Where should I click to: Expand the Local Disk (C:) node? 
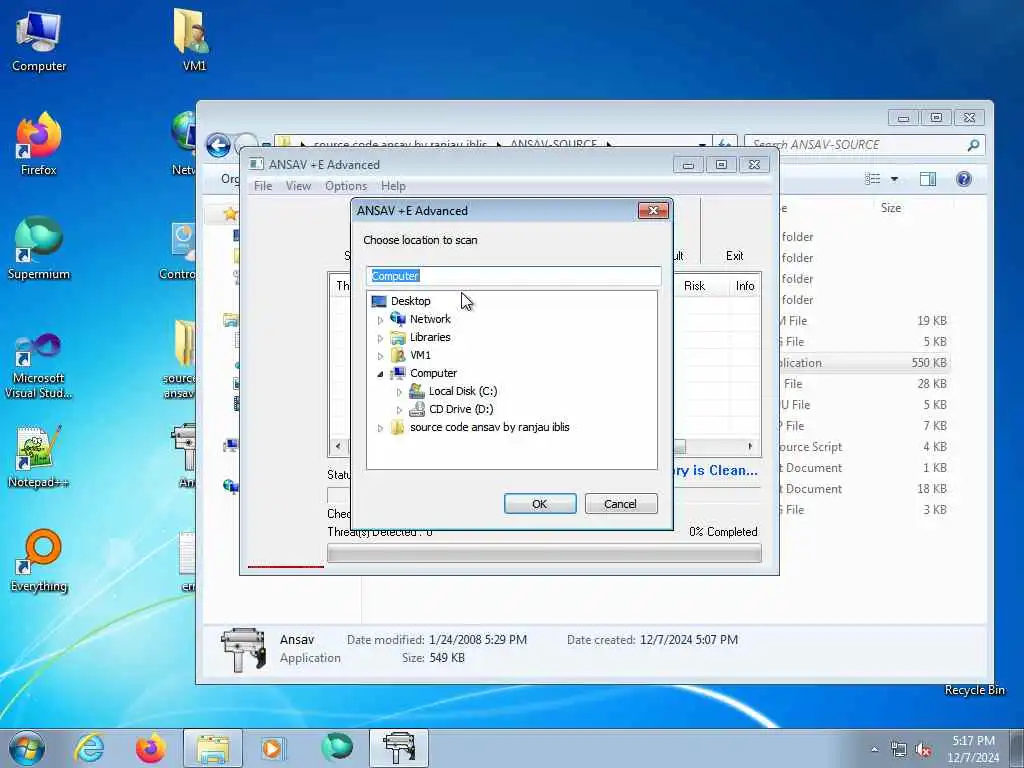coord(399,392)
